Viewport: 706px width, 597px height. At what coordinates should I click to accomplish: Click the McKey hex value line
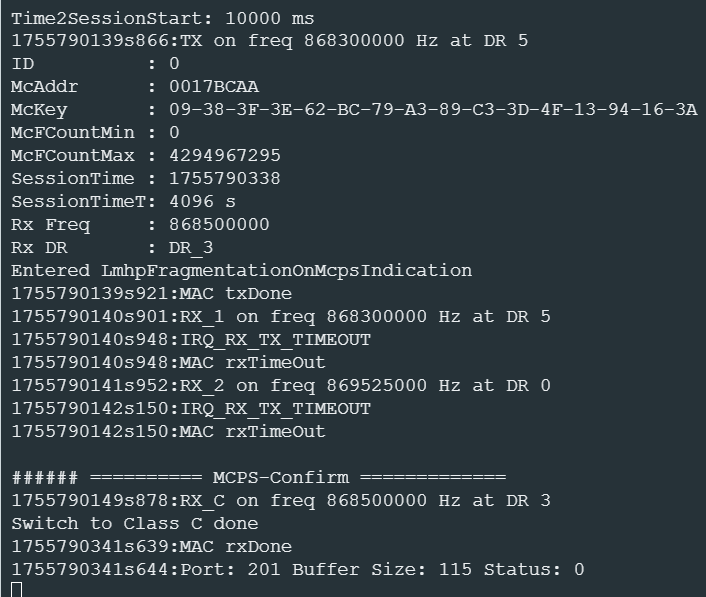[422, 110]
